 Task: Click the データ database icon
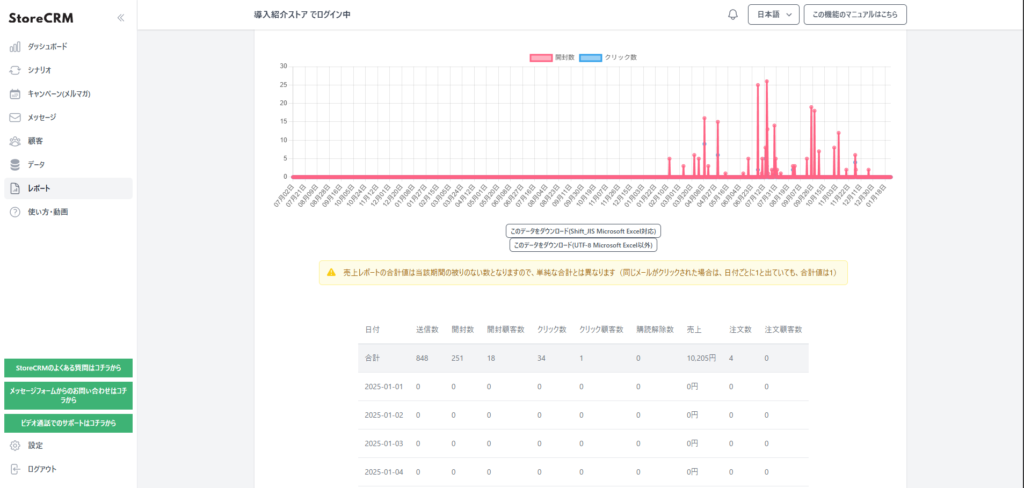[15, 164]
